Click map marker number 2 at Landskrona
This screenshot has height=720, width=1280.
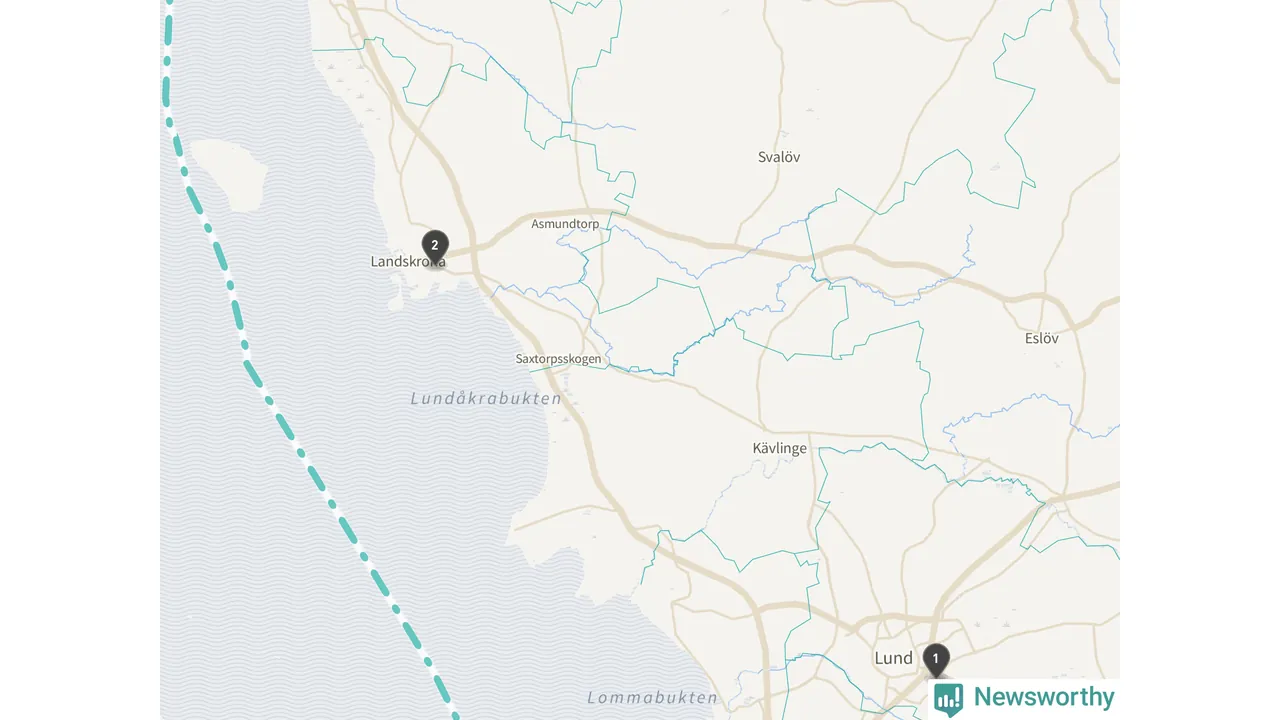(435, 246)
